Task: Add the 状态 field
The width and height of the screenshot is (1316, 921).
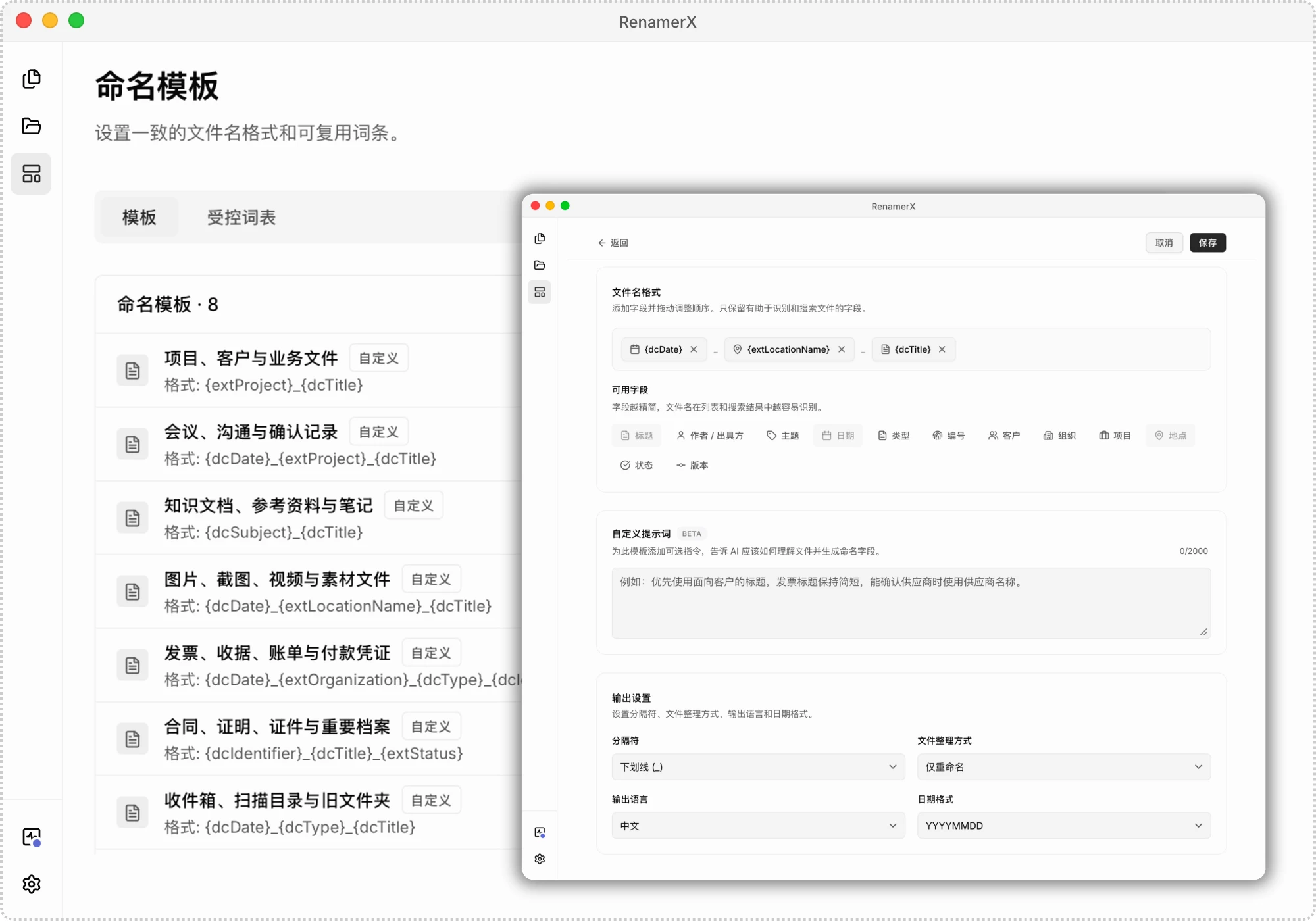Action: pos(636,465)
